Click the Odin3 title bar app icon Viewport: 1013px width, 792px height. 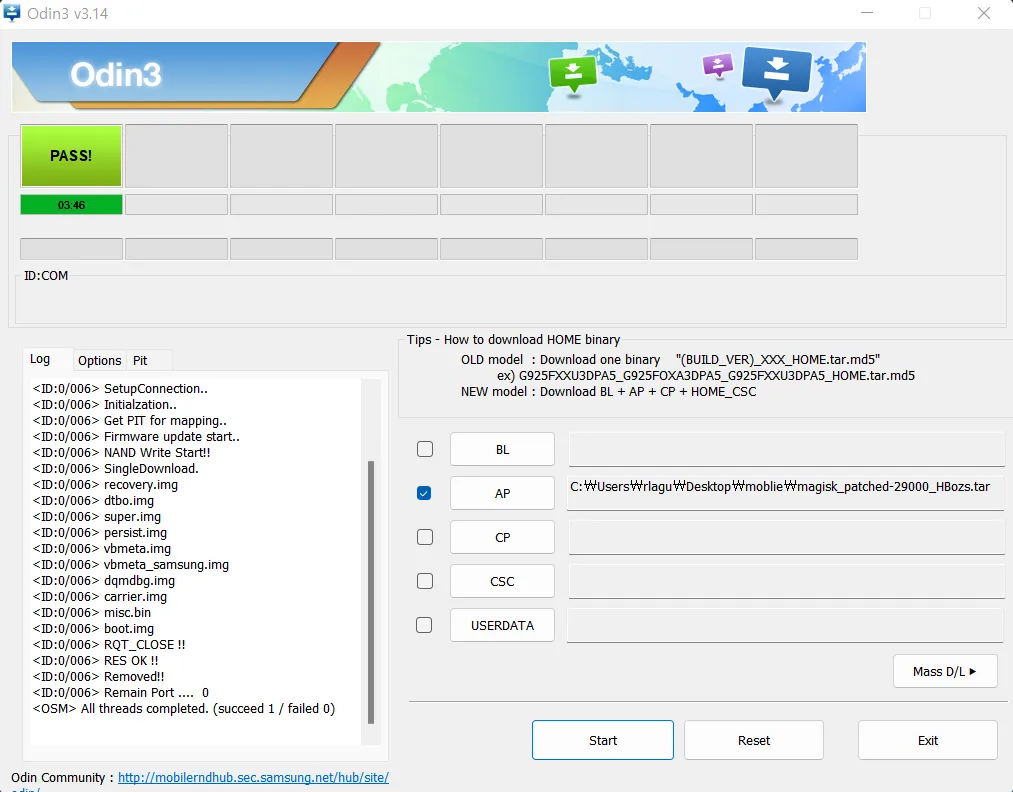click(12, 12)
